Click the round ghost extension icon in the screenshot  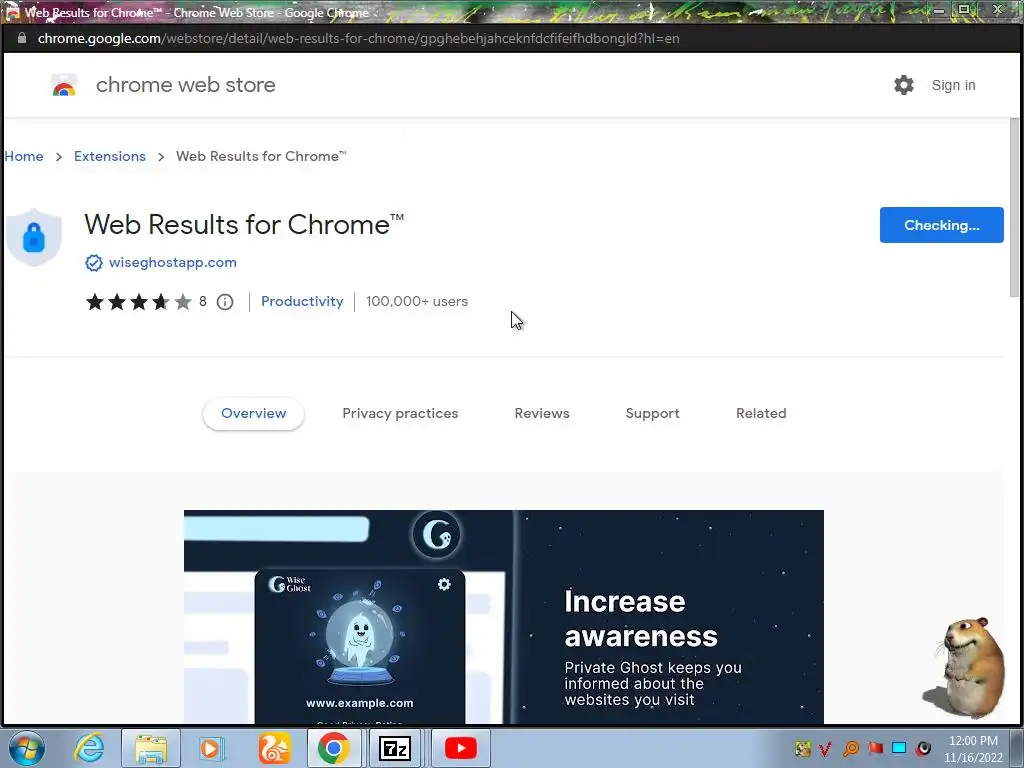pyautogui.click(x=436, y=535)
